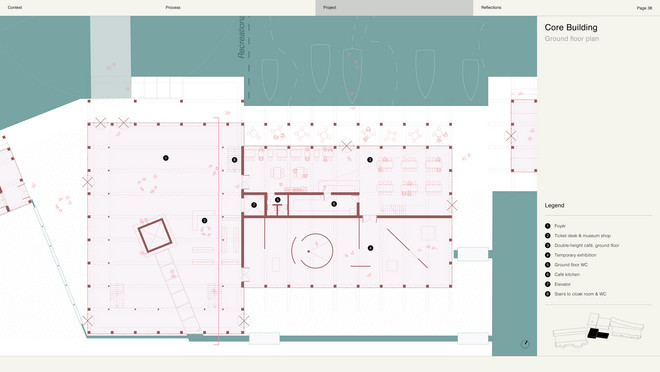The height and width of the screenshot is (372, 660).
Task: Click the north arrow compass icon
Action: pyautogui.click(x=525, y=344)
